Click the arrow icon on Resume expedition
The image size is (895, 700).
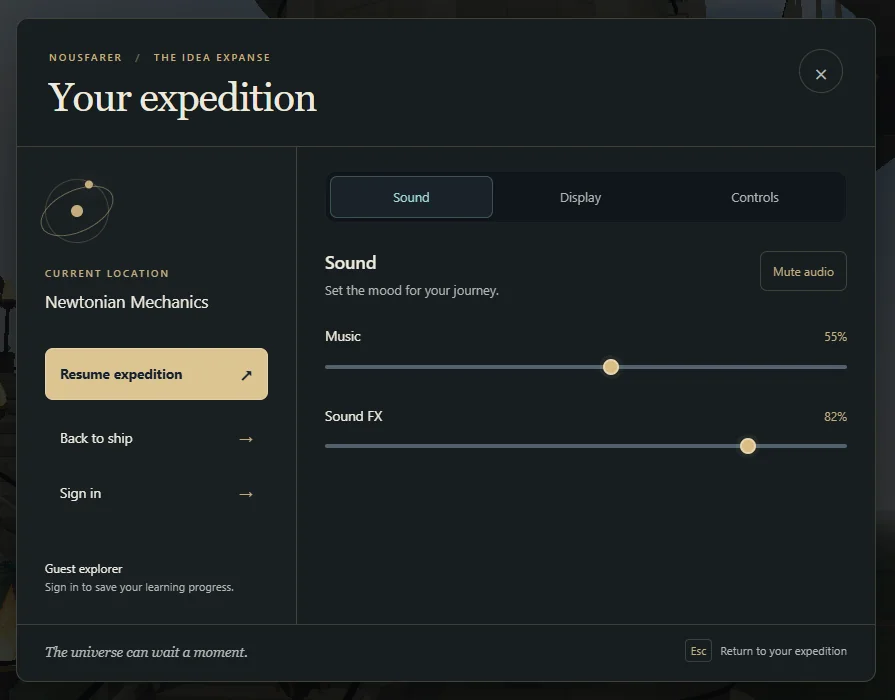246,375
